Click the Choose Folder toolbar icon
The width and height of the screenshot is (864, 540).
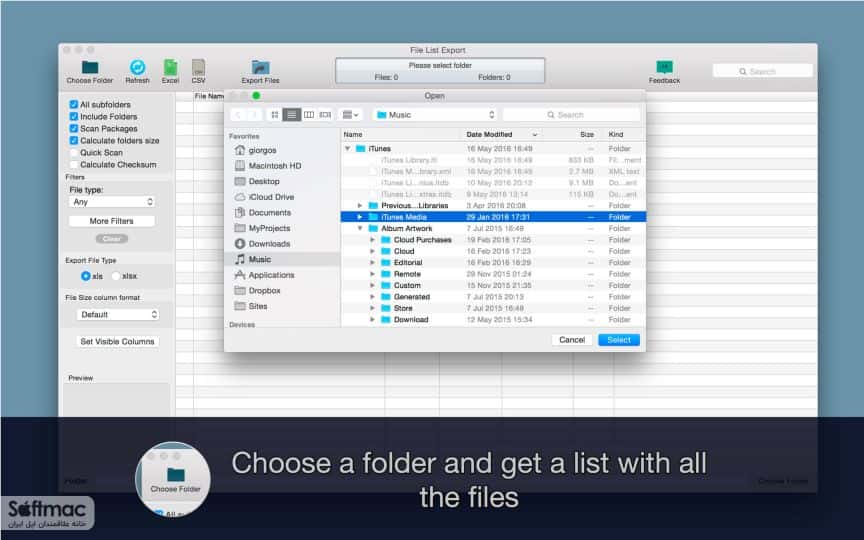click(90, 68)
